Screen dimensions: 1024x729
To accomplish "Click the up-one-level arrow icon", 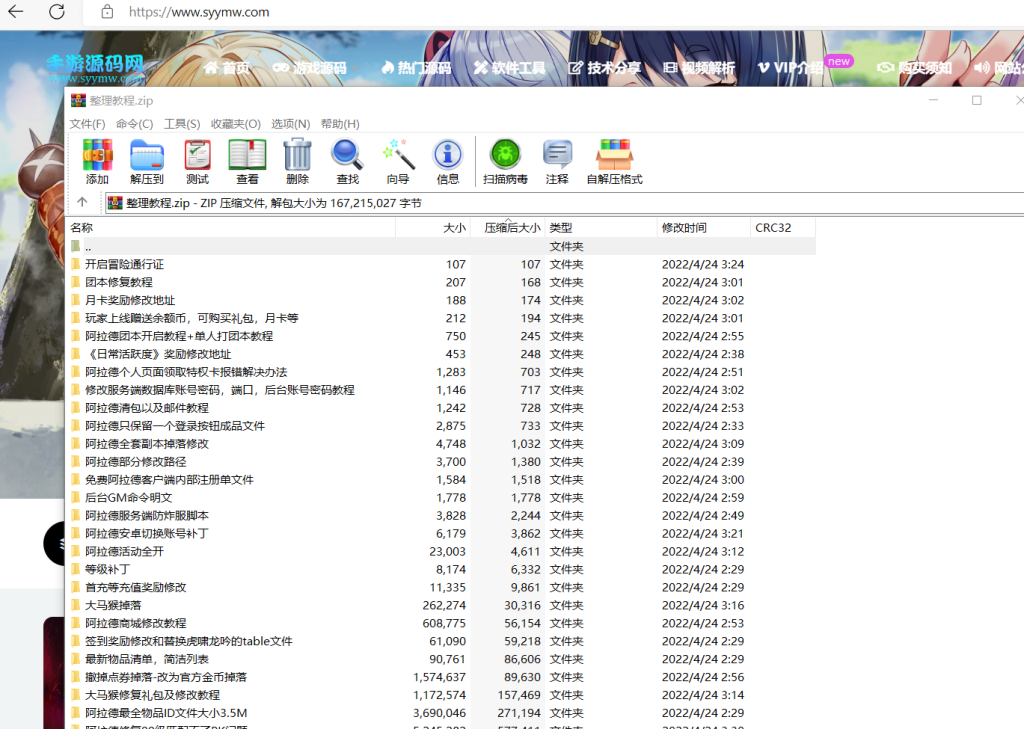I will tap(82, 201).
